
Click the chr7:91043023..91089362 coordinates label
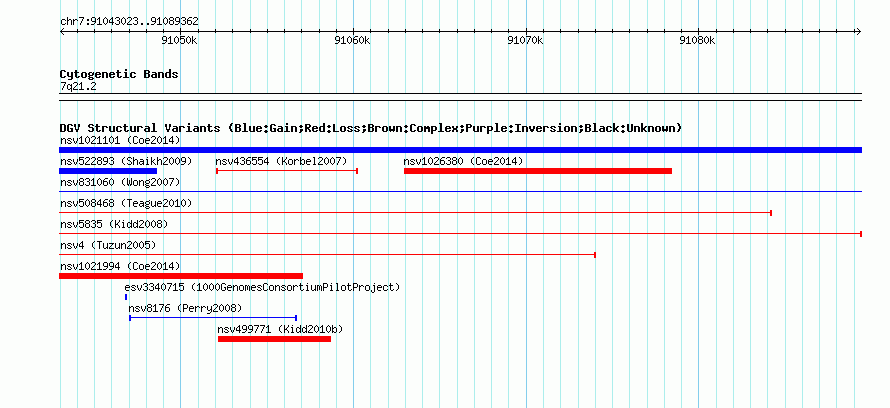[129, 22]
